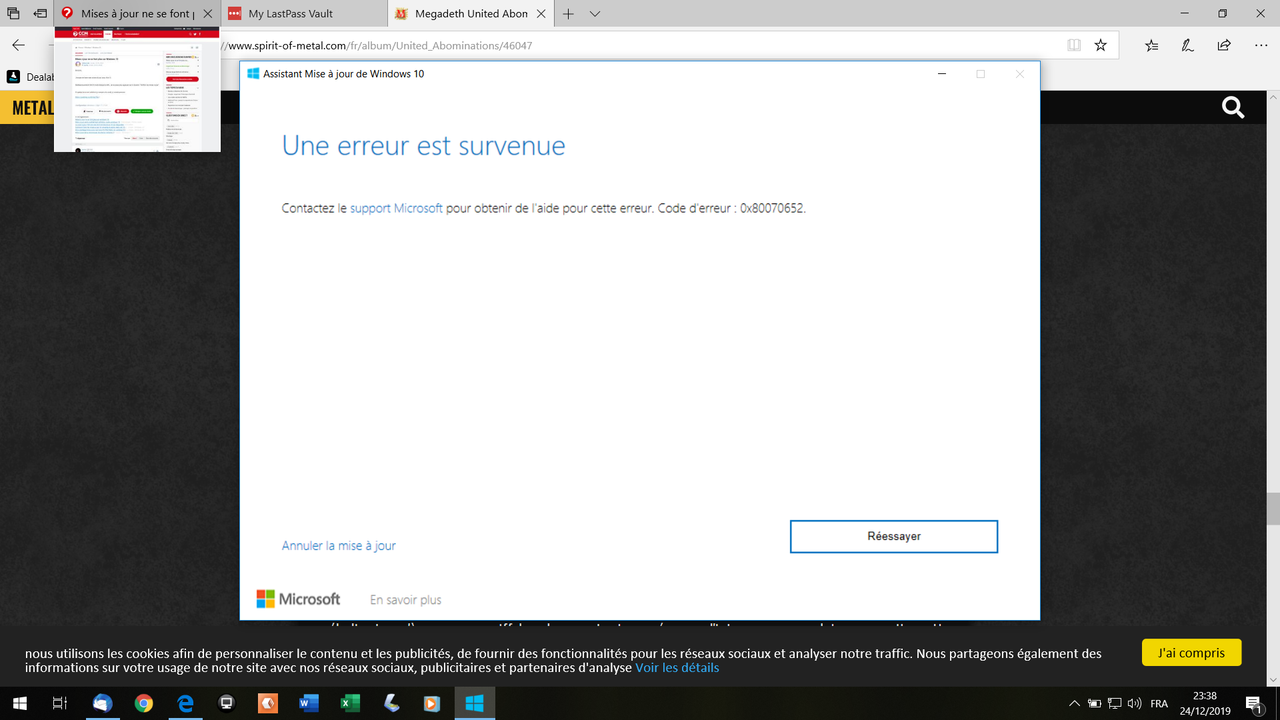Add the current page to favorites

(1100, 45)
